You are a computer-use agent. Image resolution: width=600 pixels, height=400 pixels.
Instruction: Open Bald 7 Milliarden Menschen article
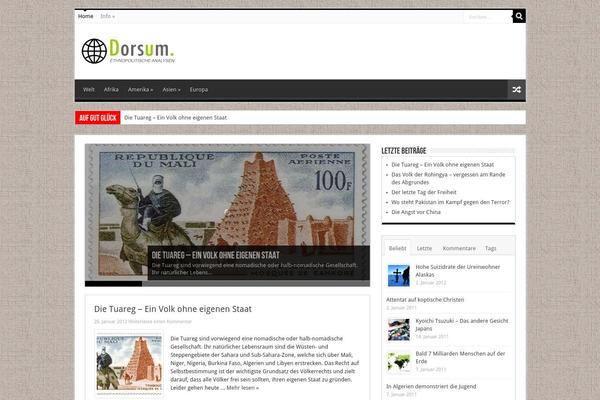pyautogui.click(x=460, y=357)
